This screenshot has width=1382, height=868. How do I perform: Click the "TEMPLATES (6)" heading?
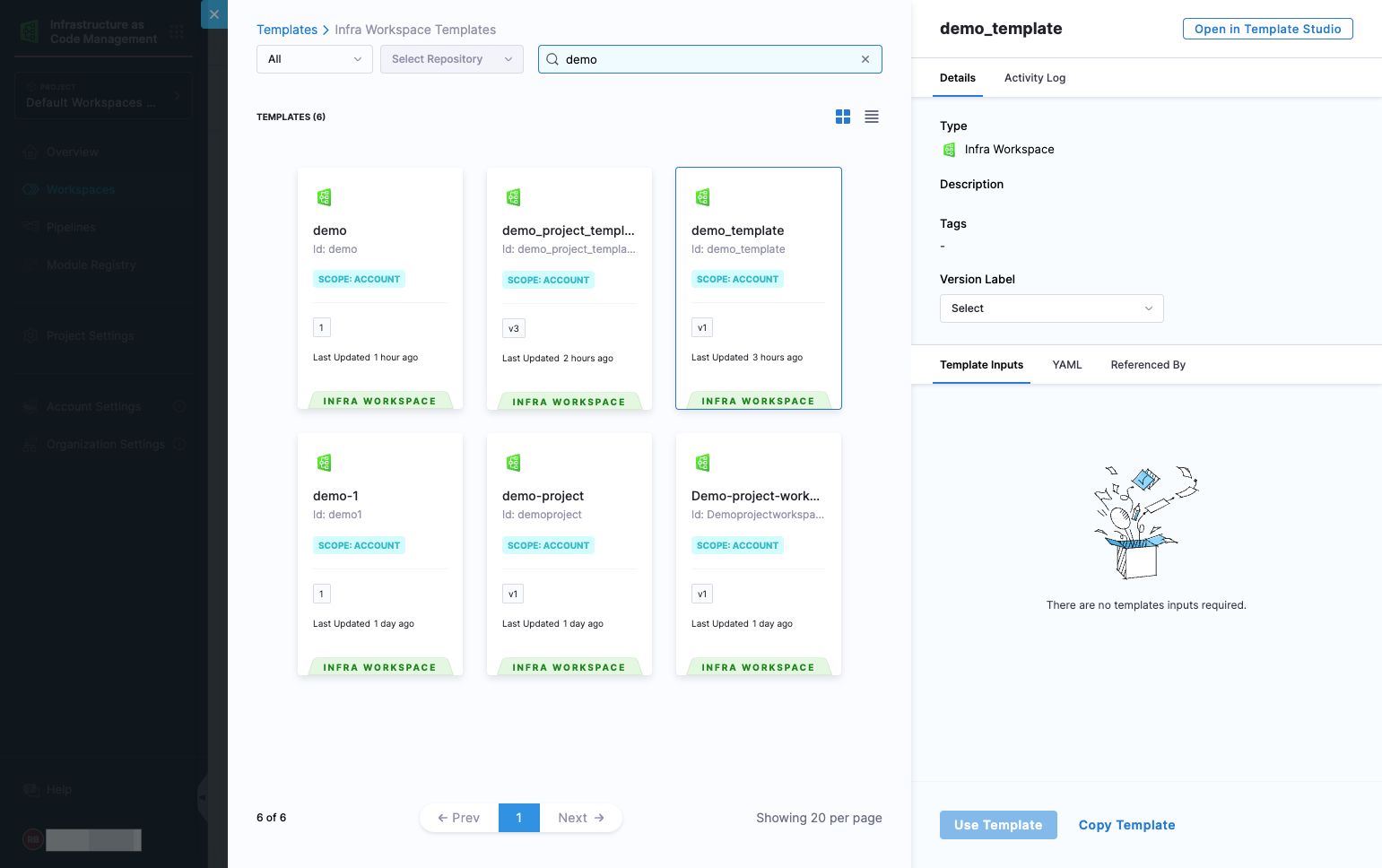291,117
